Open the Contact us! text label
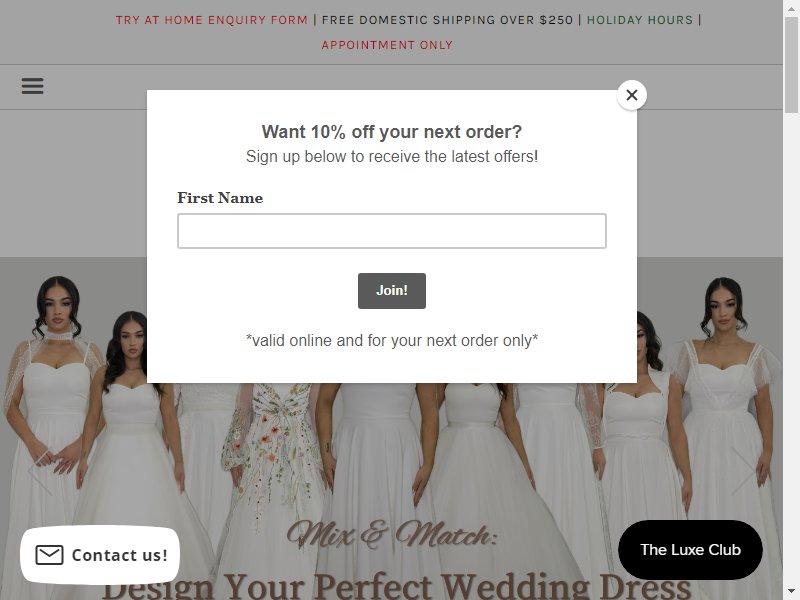 (x=120, y=555)
